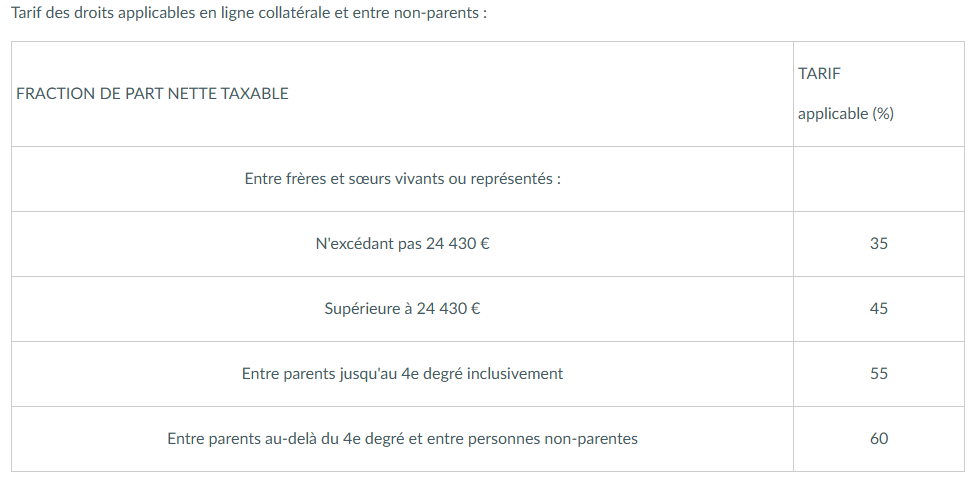Select the 'Entre parents jusqu'au 4e degré' row text
Screen dimensions: 970x480
pos(402,374)
